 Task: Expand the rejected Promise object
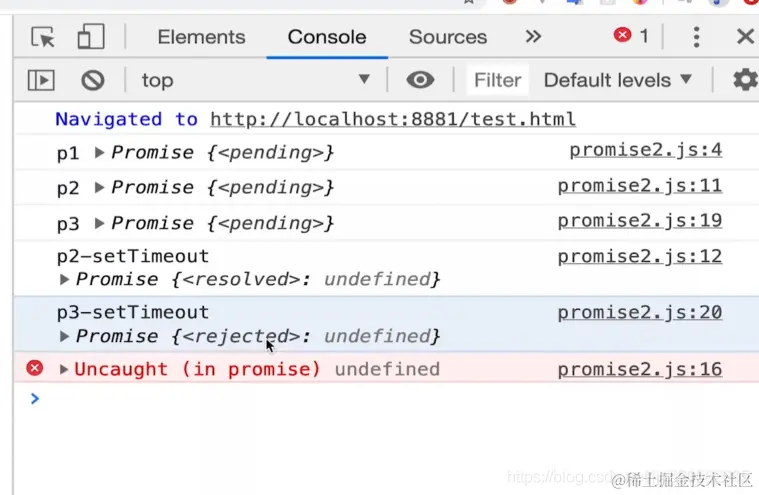pos(66,337)
